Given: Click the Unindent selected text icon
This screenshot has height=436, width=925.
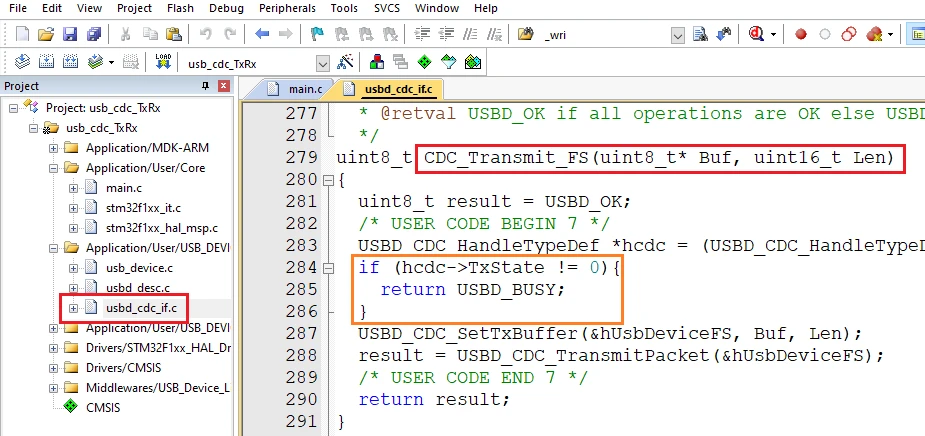Looking at the screenshot, I should click(447, 34).
